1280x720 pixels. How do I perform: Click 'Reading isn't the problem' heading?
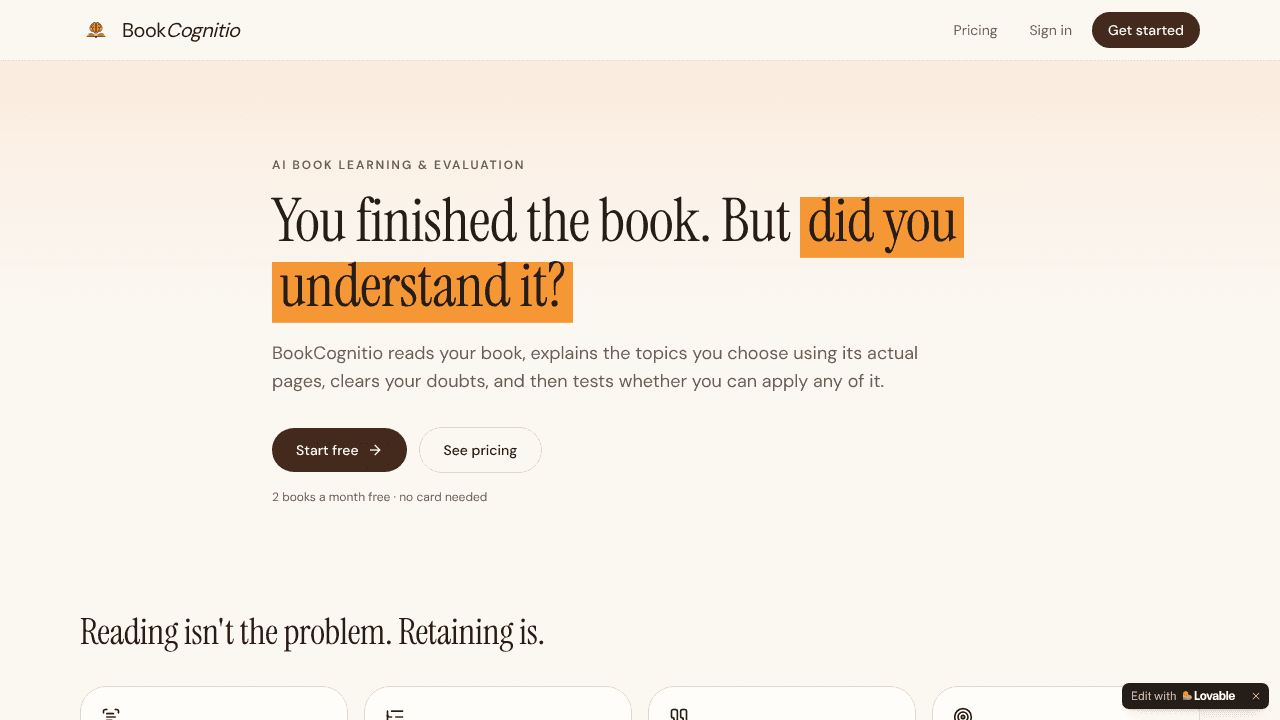pyautogui.click(x=312, y=632)
